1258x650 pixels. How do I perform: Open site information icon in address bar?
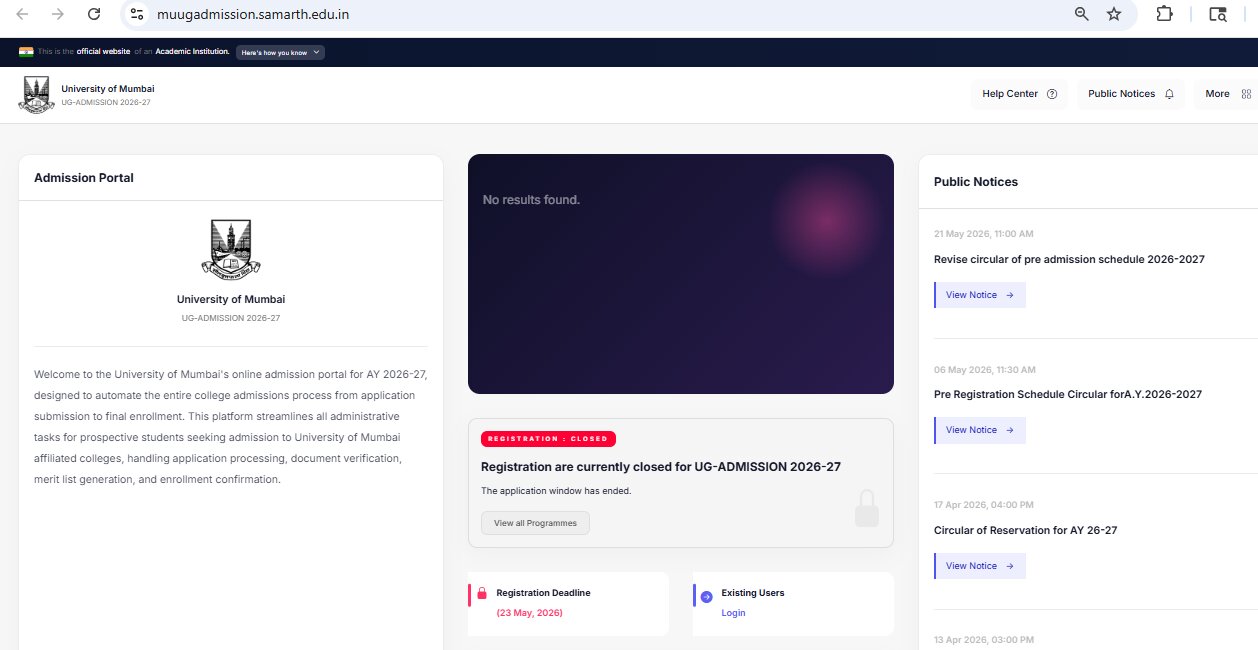click(x=137, y=14)
